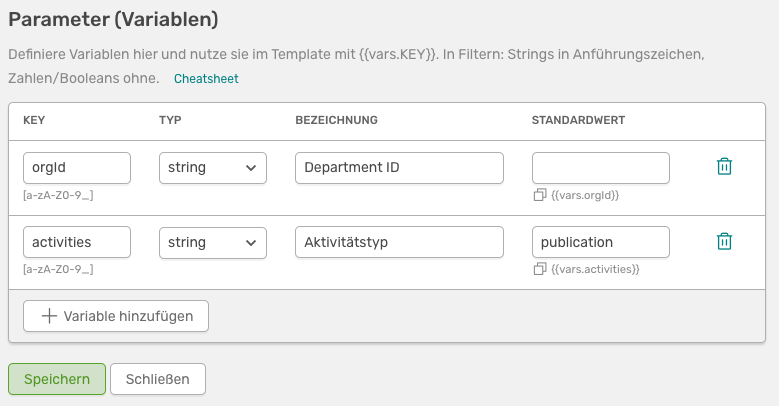Add a variable with Variable hinzufügen
This screenshot has width=779, height=406.
coord(115,316)
